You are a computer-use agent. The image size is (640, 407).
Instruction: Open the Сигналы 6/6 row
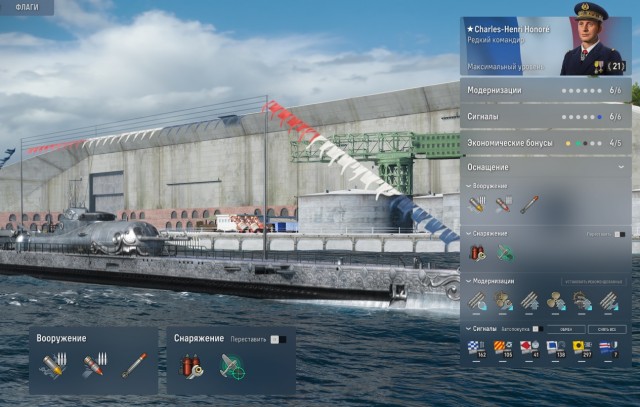click(546, 117)
